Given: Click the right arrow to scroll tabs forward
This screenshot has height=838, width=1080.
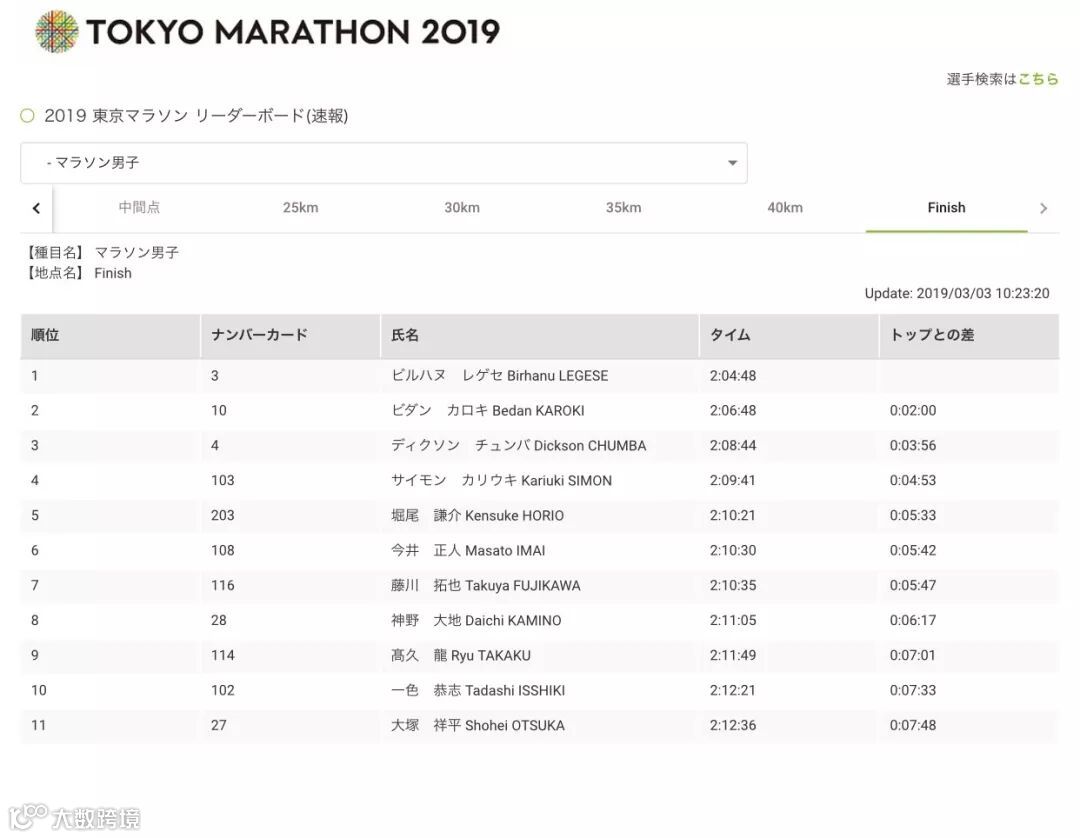Looking at the screenshot, I should coord(1043,208).
